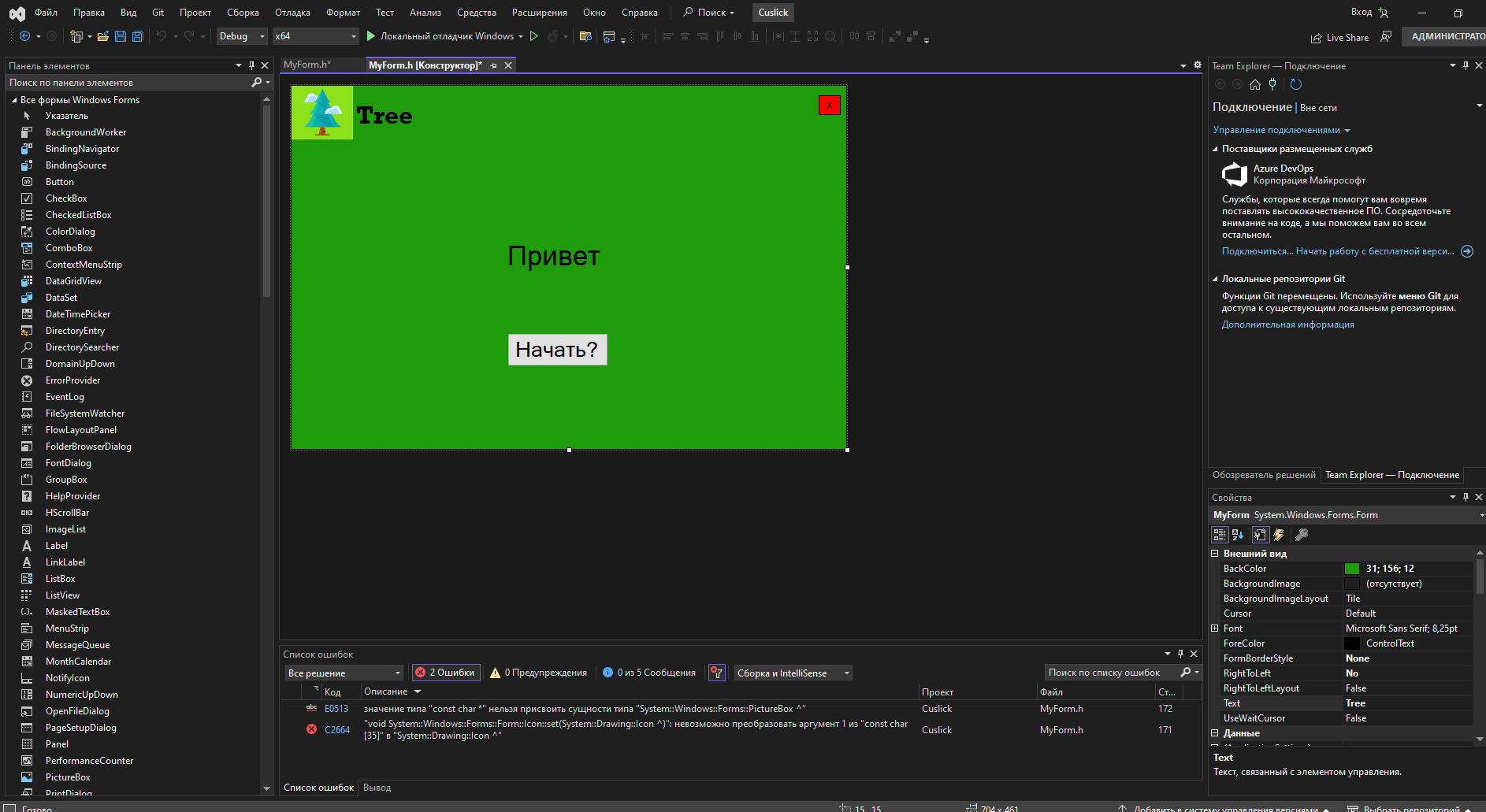Click the Team Explorer Home icon
Image resolution: width=1486 pixels, height=812 pixels.
click(x=1255, y=84)
